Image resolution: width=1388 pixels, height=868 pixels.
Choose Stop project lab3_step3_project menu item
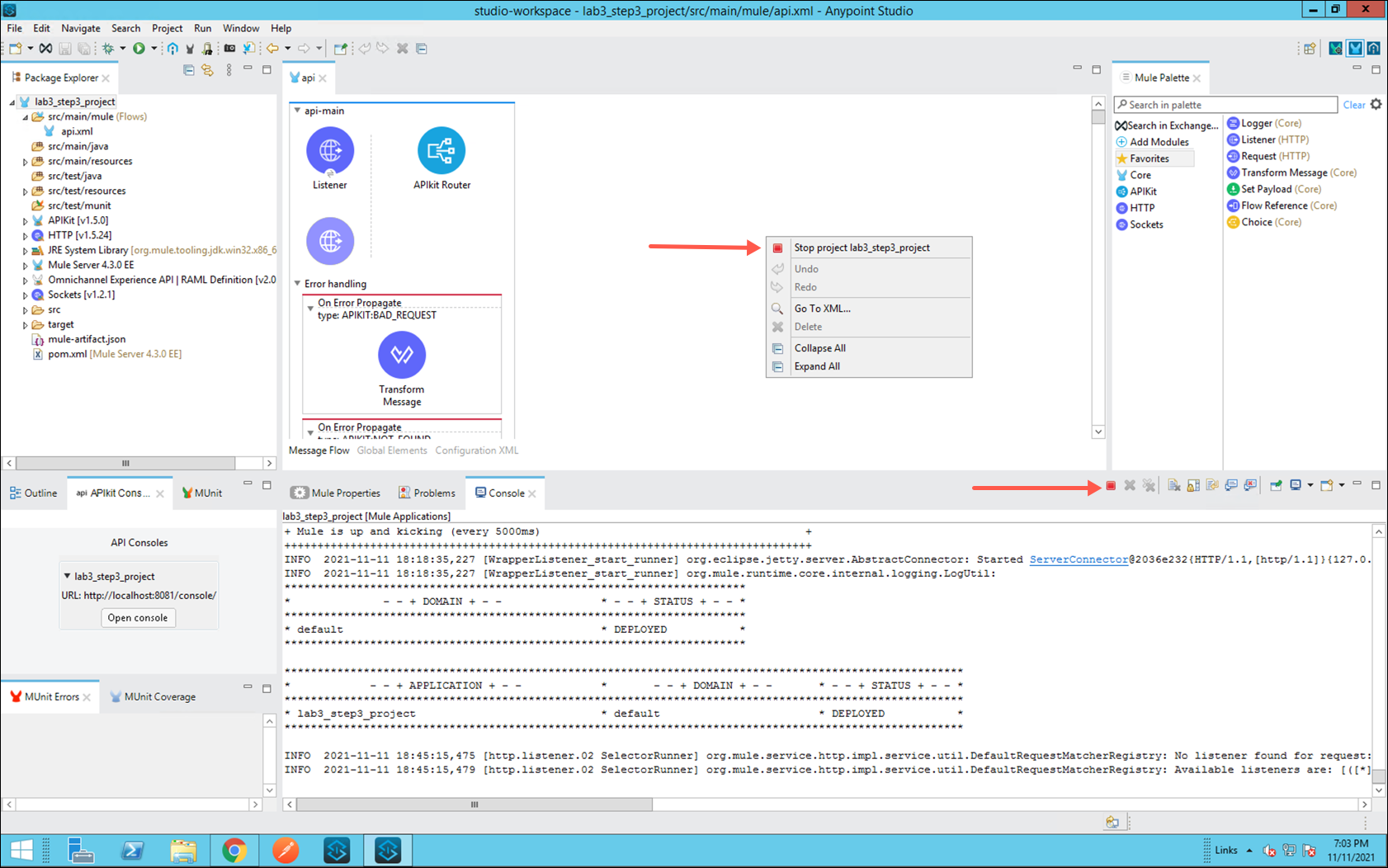(x=869, y=248)
